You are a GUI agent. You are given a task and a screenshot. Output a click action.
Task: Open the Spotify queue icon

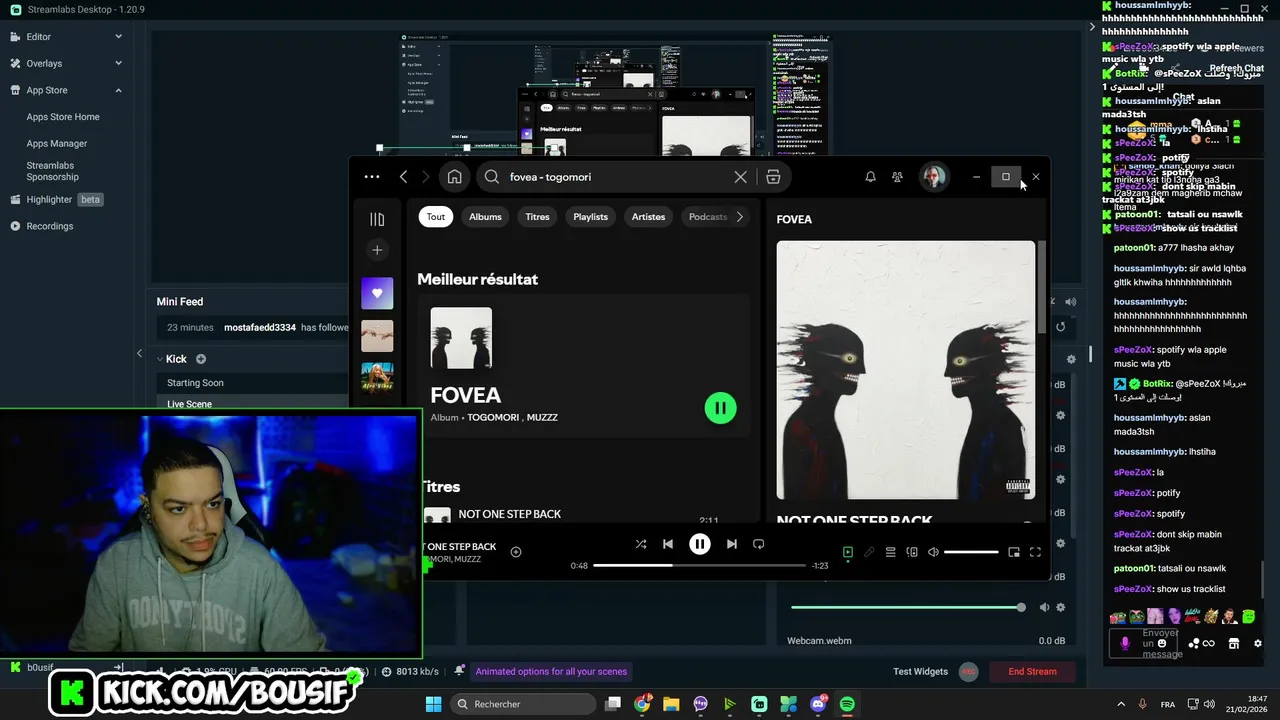(x=890, y=552)
